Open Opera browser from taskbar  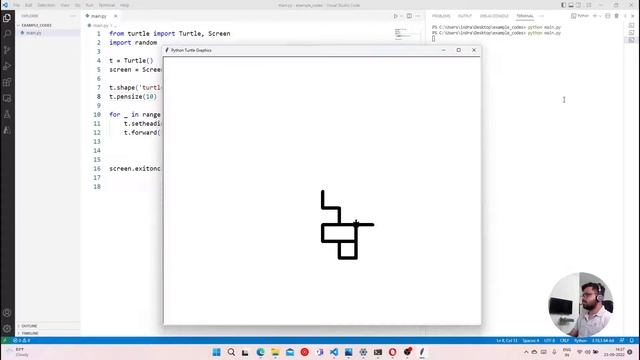click(x=392, y=352)
